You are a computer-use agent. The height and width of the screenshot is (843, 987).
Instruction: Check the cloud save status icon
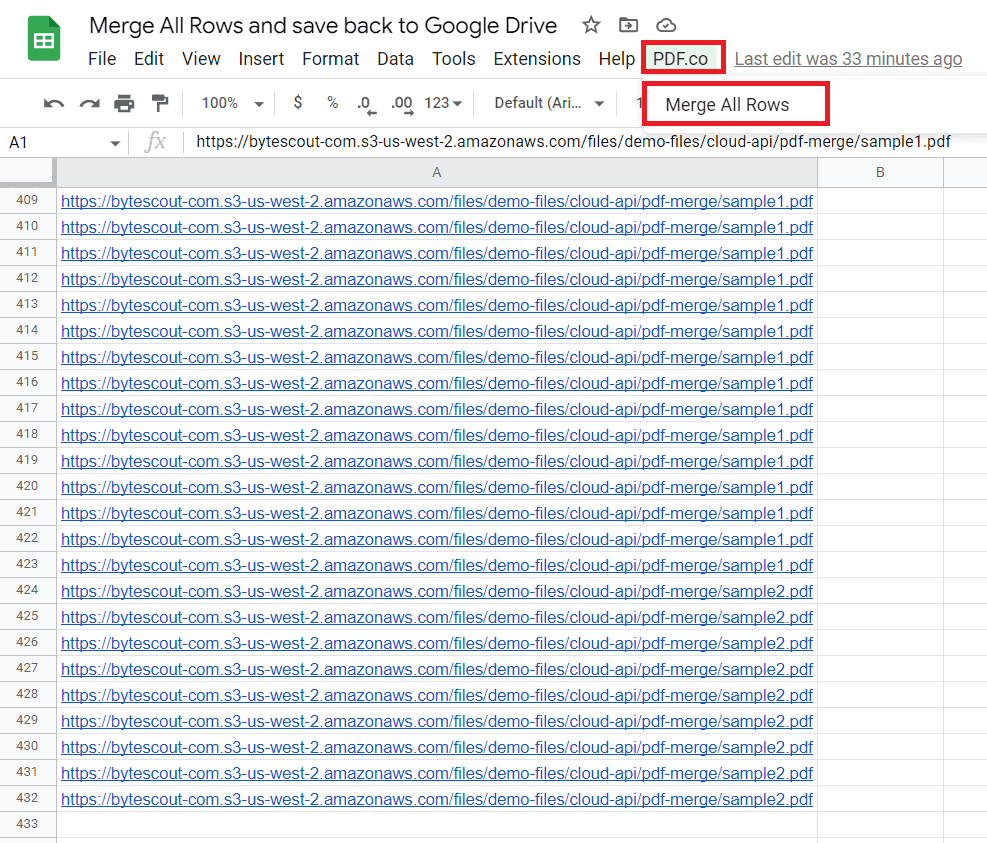click(x=666, y=25)
